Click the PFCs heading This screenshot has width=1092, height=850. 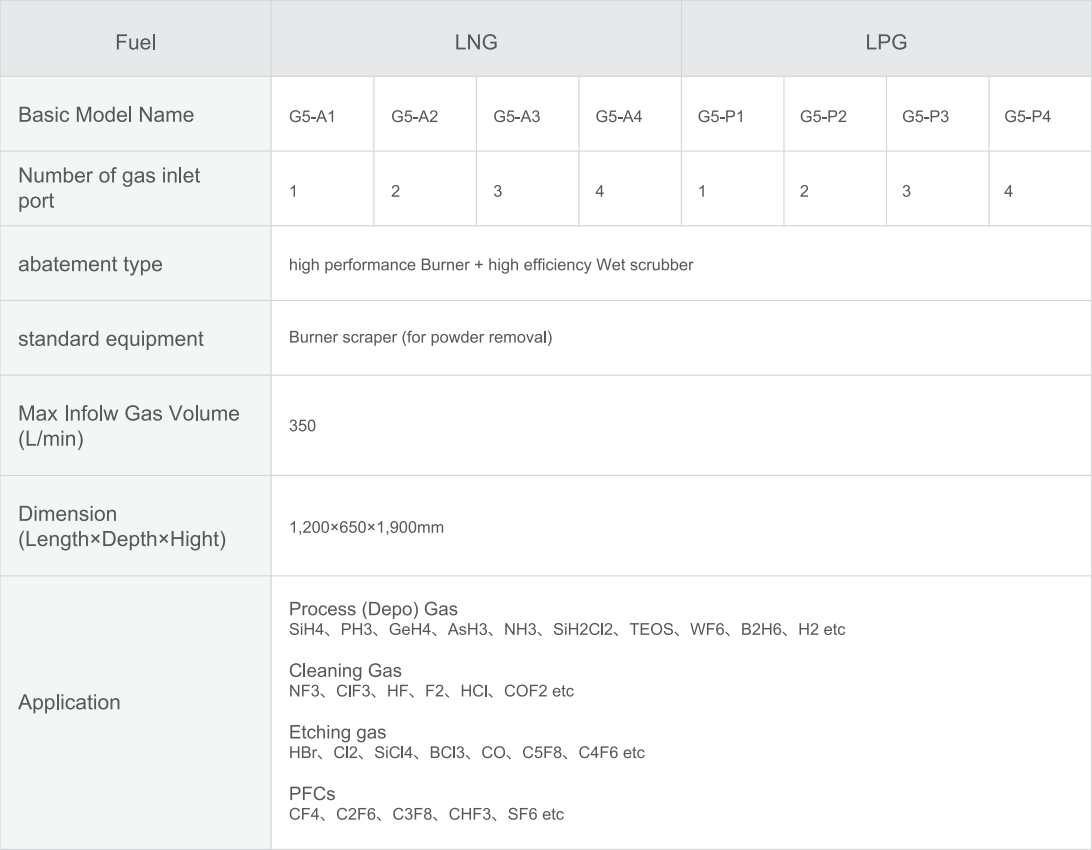point(312,794)
